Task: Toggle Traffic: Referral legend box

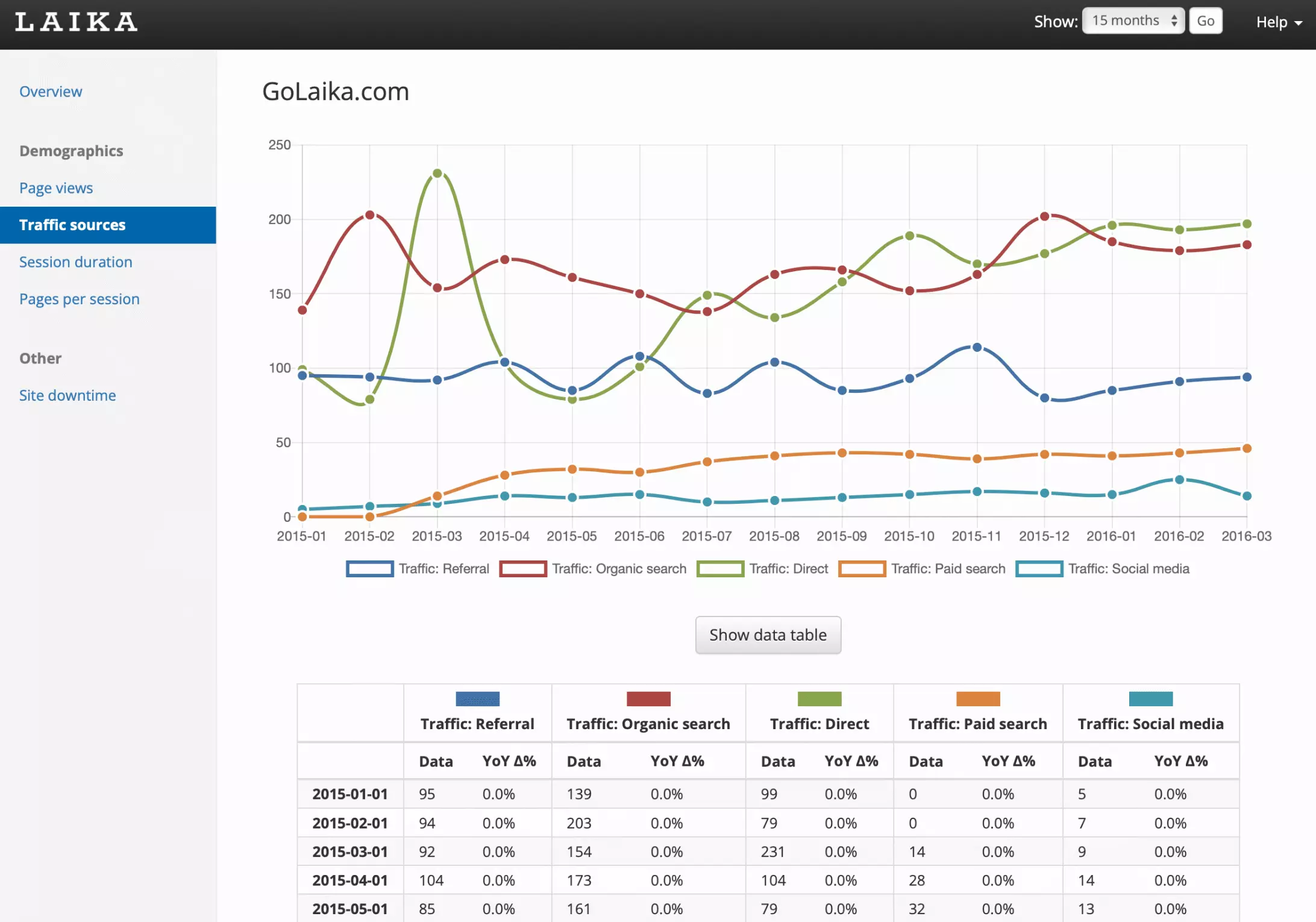Action: (370, 569)
